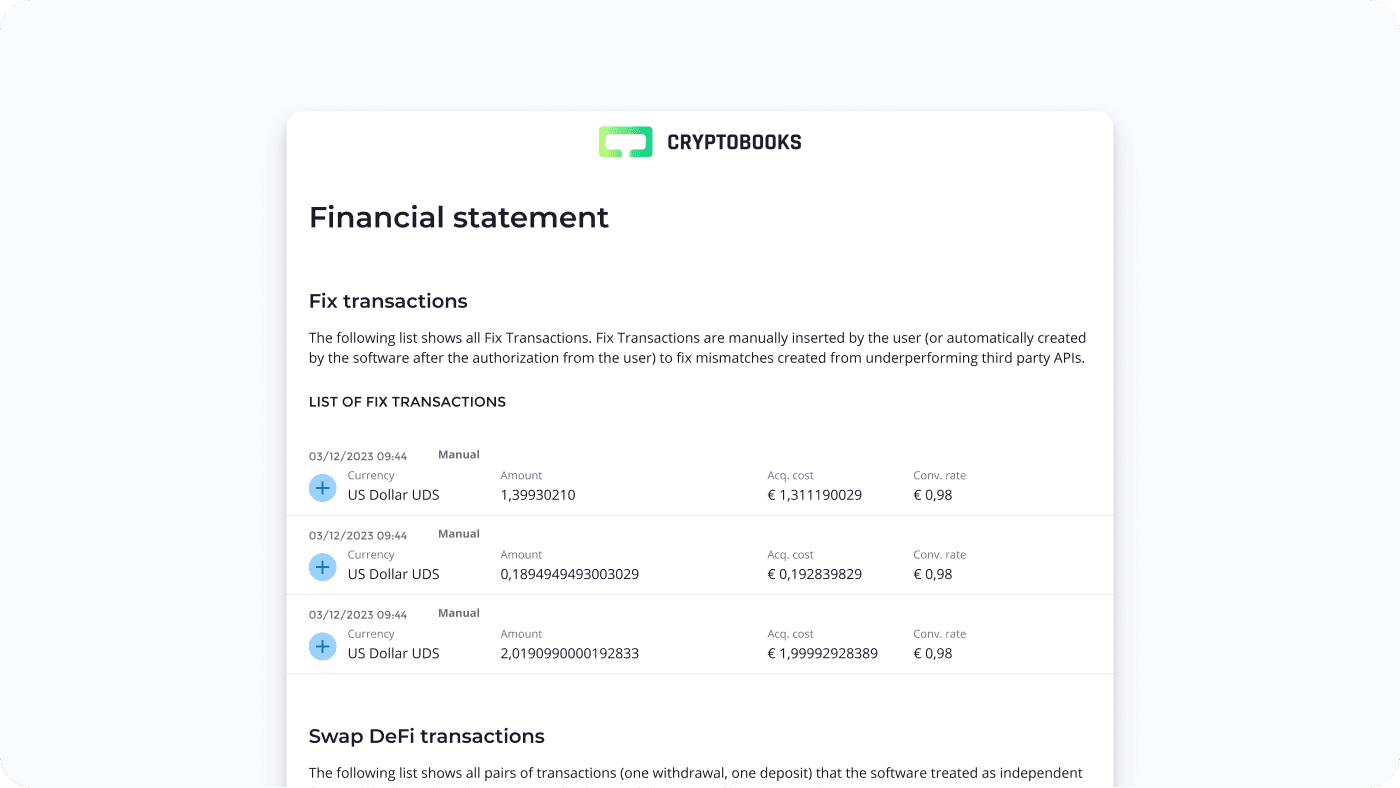Viewport: 1400px width, 788px height.
Task: Collapse the LIST OF FIX TRANSACTIONS section
Action: click(407, 401)
